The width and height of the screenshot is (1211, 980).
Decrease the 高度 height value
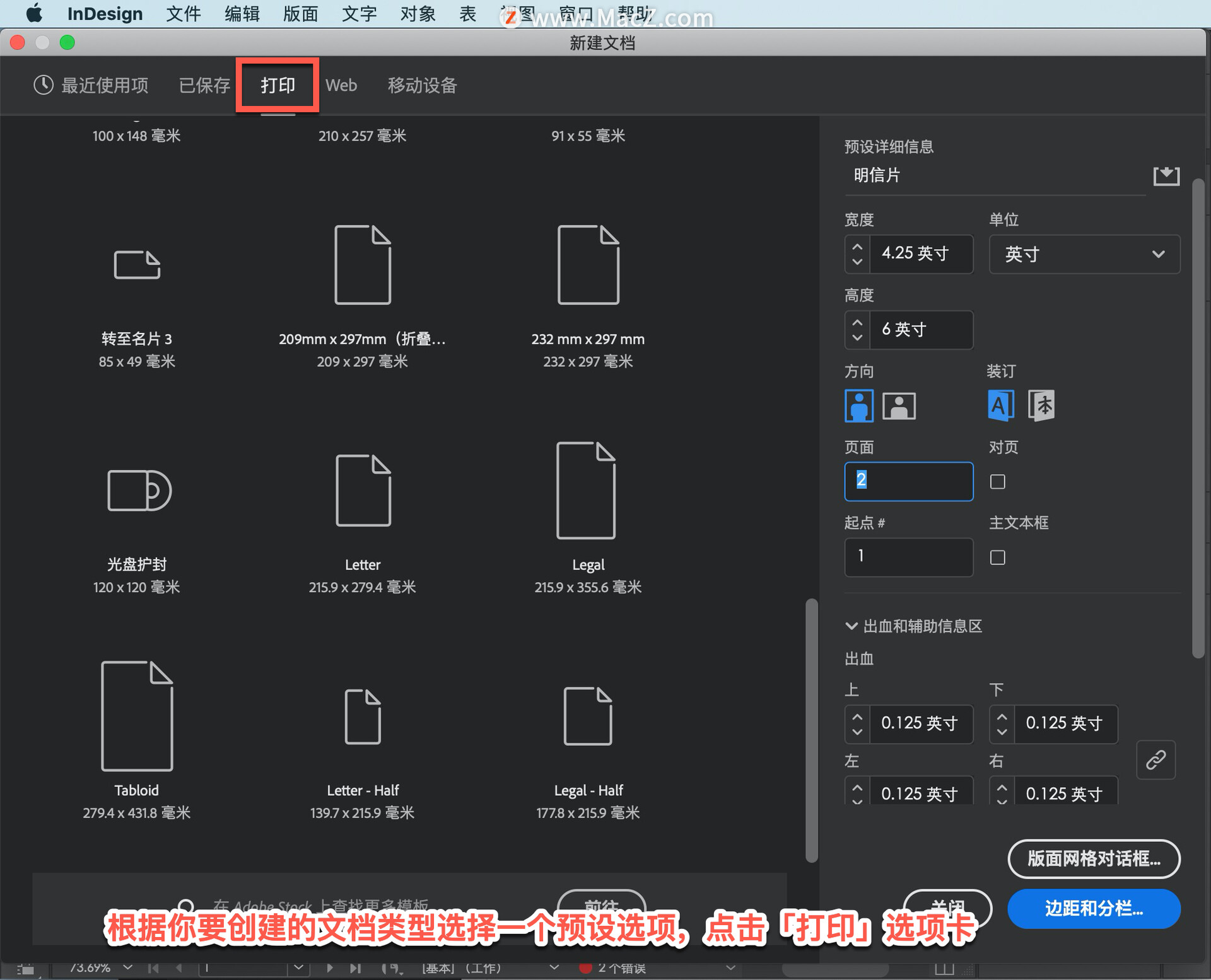(x=857, y=337)
